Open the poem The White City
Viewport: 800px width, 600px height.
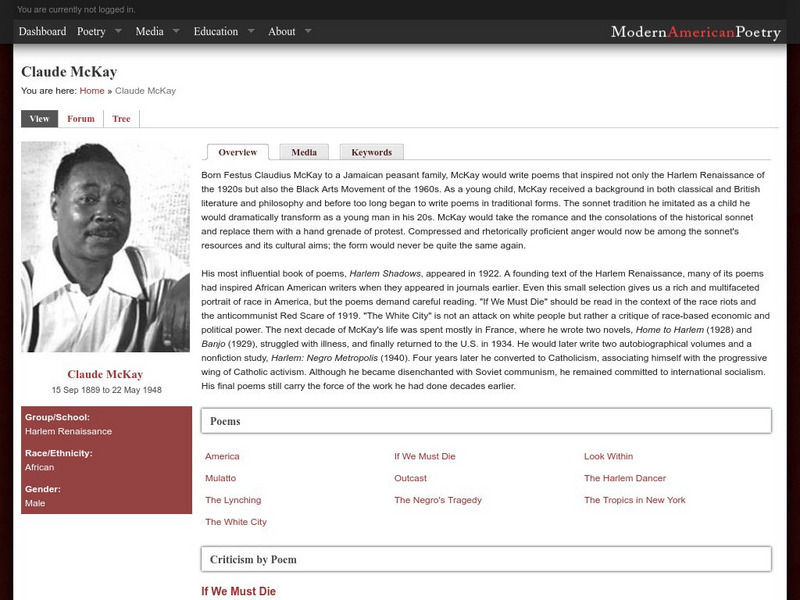[236, 522]
